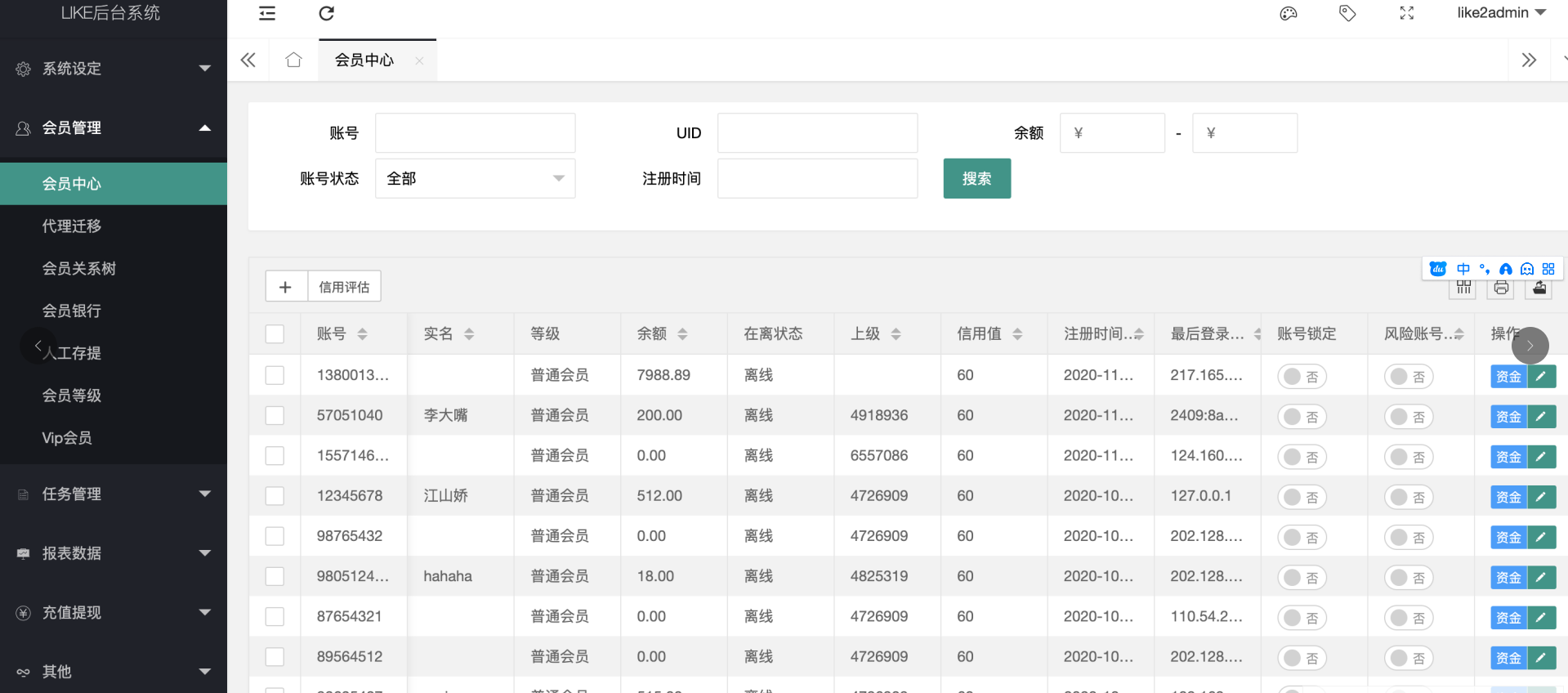Image resolution: width=1568 pixels, height=693 pixels.
Task: Go to home tab icon
Action: 293,60
